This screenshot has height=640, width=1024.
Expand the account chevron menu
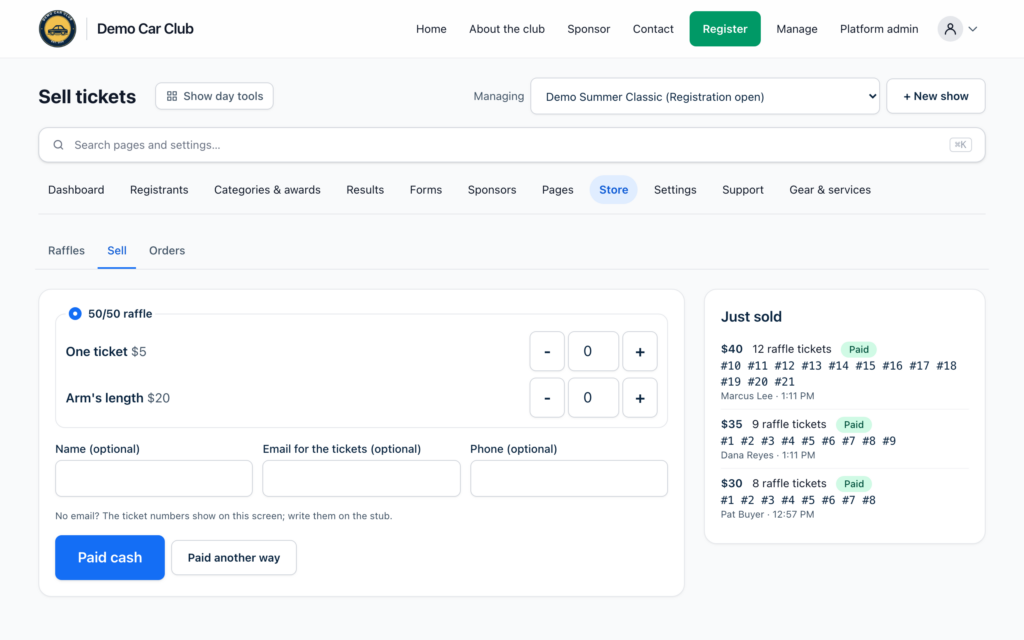point(973,29)
